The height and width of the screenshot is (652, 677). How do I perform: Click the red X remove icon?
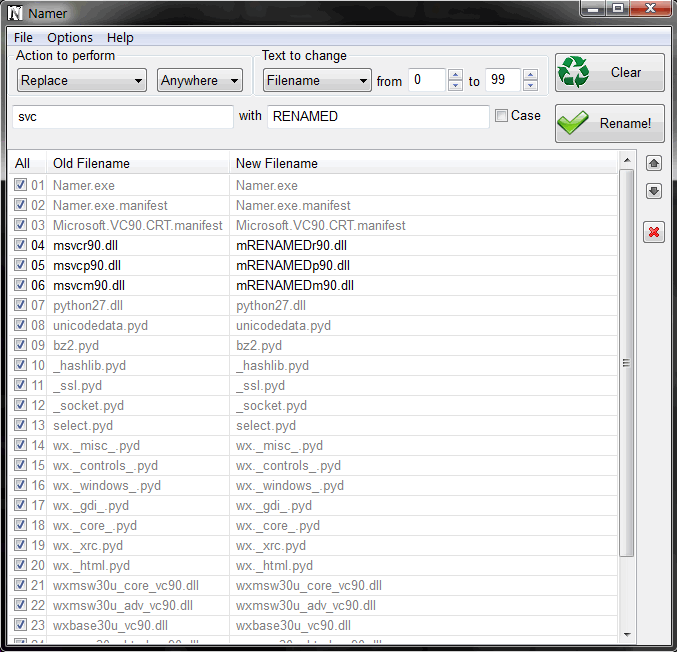coord(654,233)
